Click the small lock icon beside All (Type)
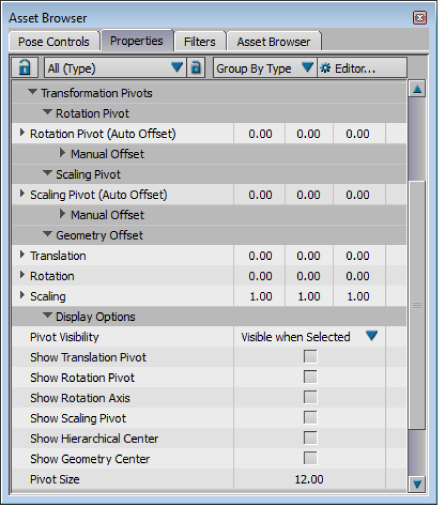The image size is (438, 505). tap(196, 68)
